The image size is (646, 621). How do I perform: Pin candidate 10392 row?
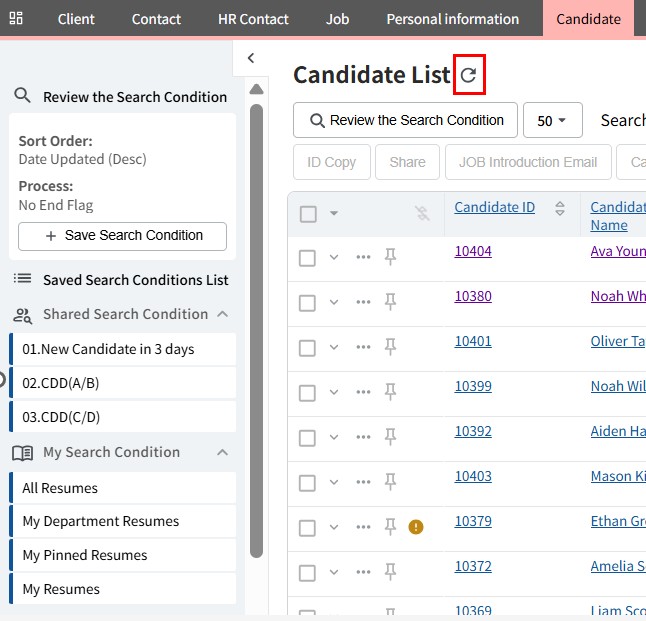391,437
